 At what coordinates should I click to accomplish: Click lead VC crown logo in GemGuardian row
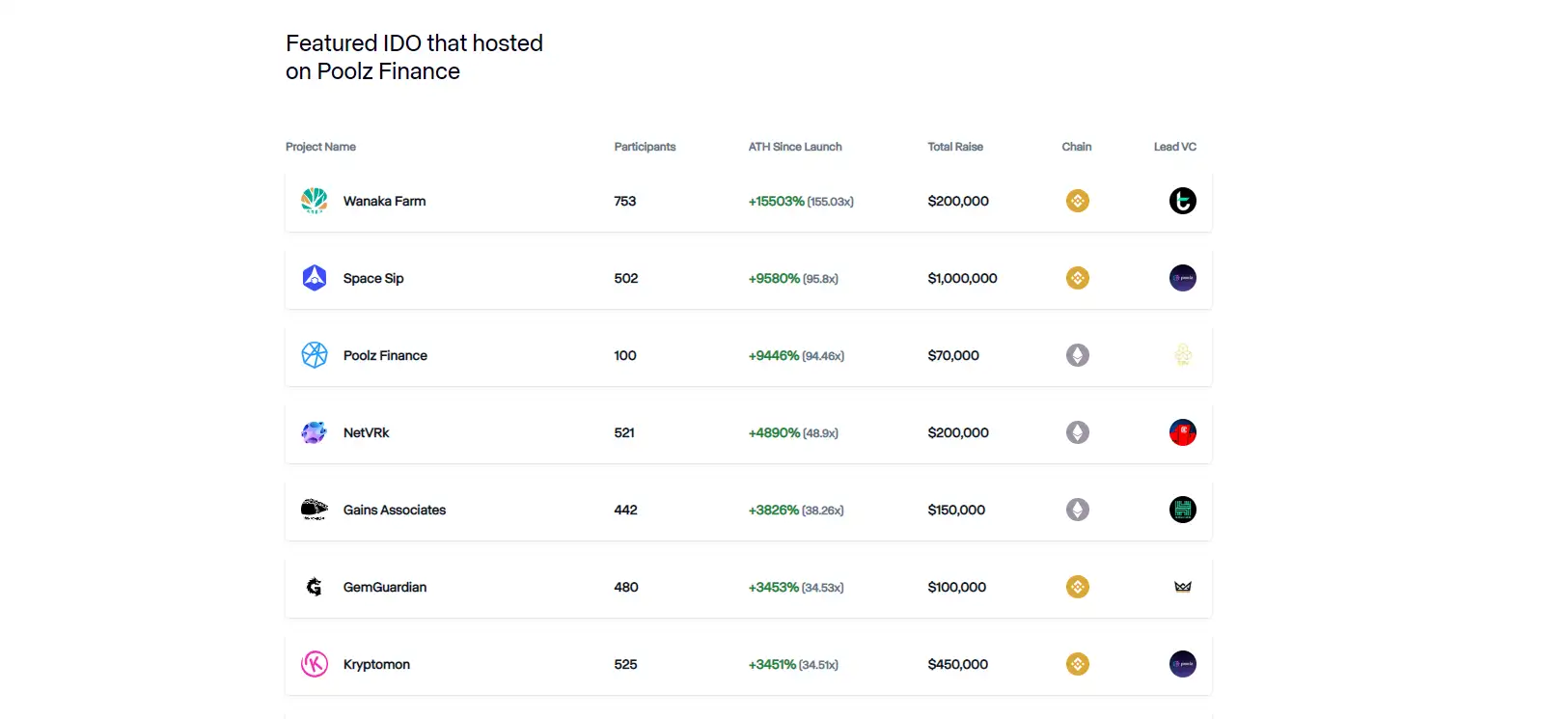tap(1182, 587)
